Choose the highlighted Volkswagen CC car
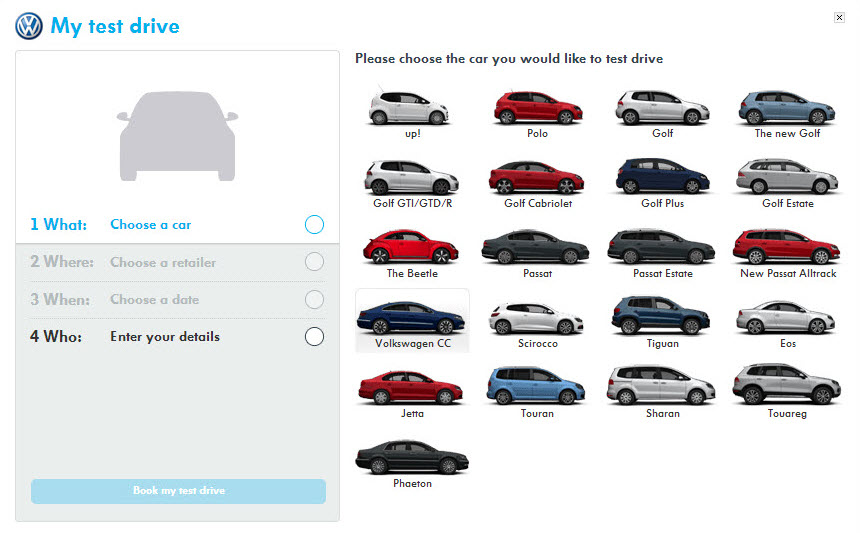Screen dimensions: 860x533 point(412,321)
